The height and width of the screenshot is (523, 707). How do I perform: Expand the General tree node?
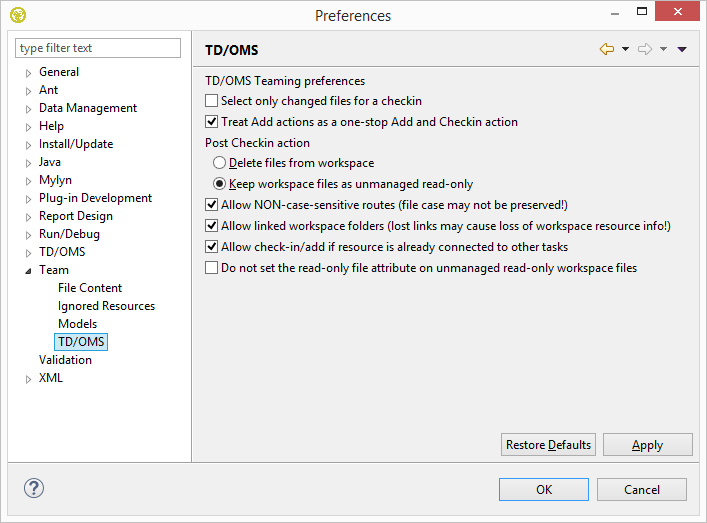tap(29, 73)
